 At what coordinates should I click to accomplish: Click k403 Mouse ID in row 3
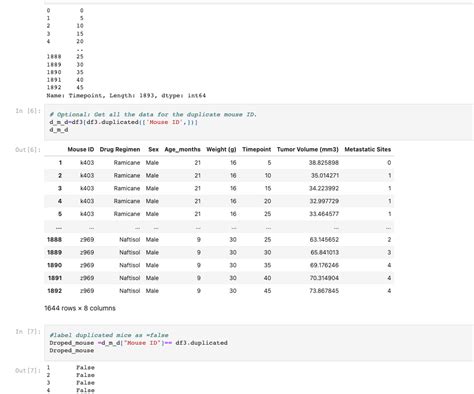click(87, 188)
